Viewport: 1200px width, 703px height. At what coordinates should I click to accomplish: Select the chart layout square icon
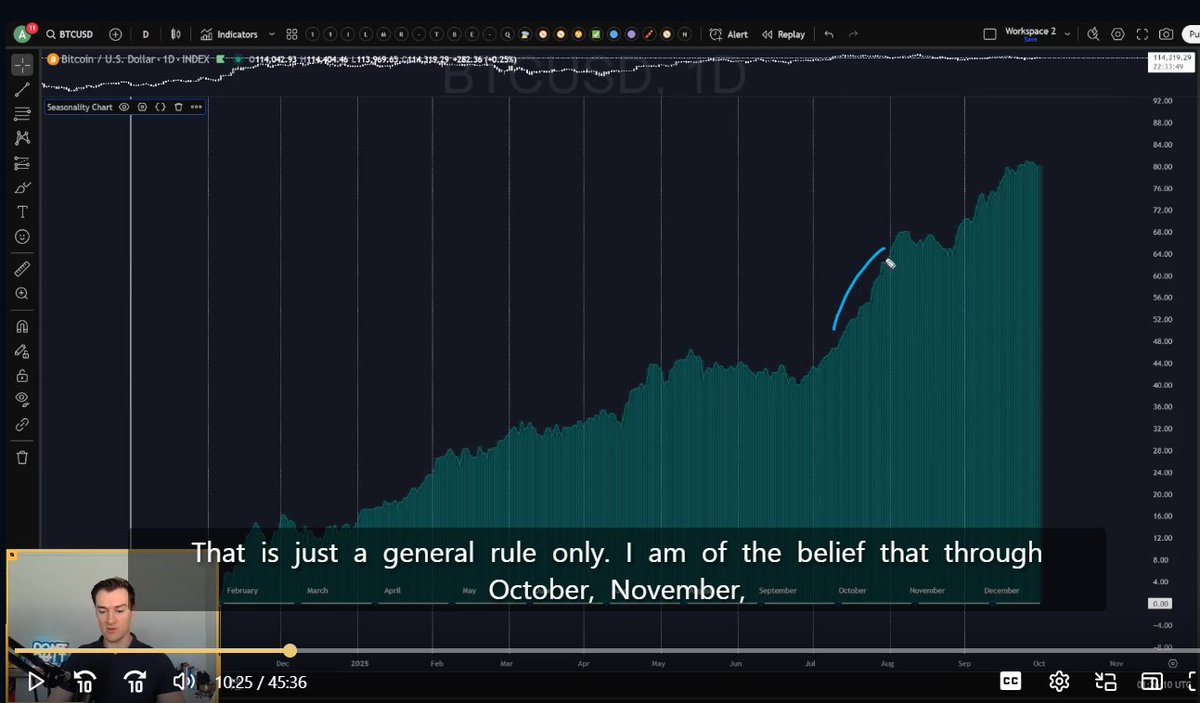pos(989,34)
